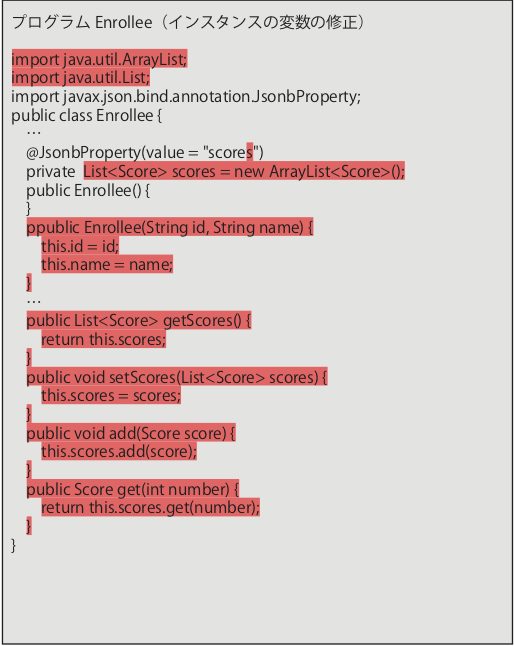Click the getScores() method signature

click(139, 321)
